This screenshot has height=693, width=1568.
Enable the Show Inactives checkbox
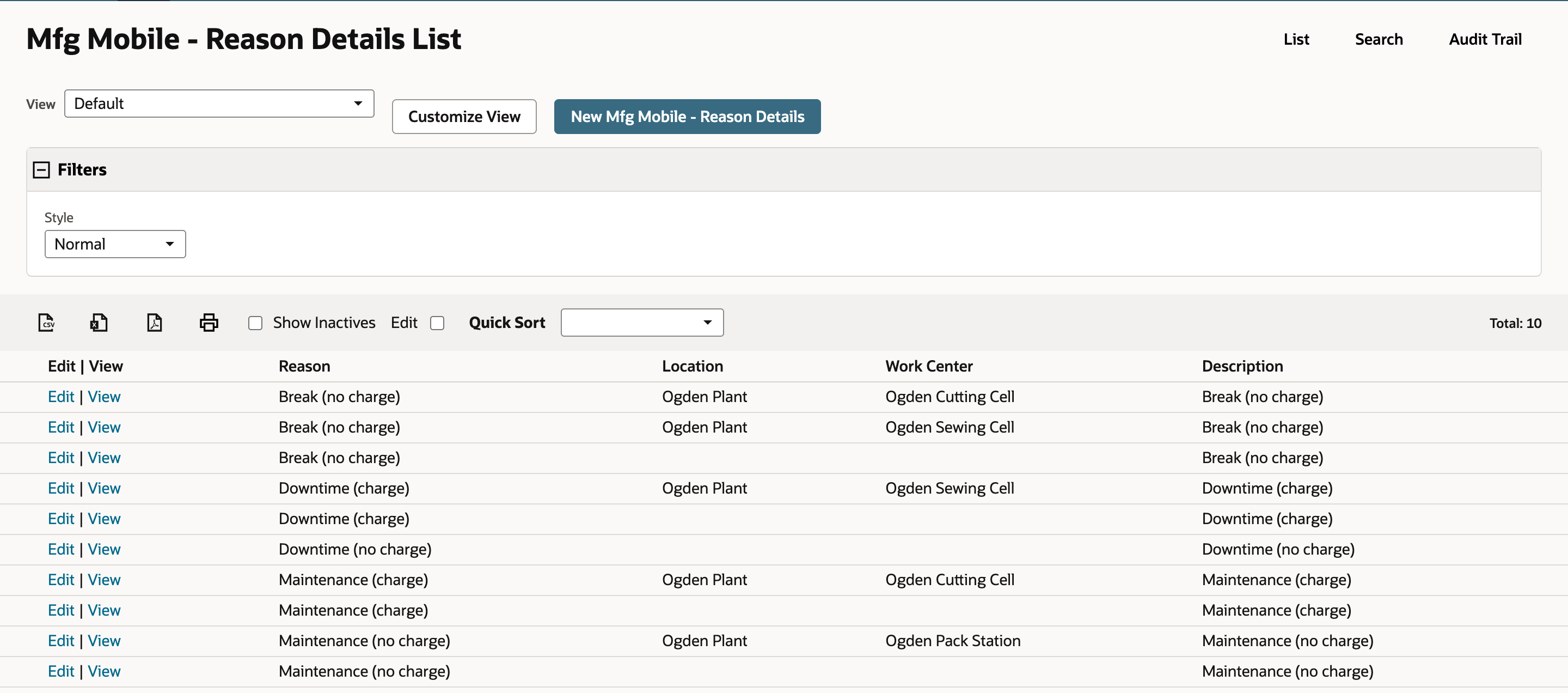(x=255, y=323)
